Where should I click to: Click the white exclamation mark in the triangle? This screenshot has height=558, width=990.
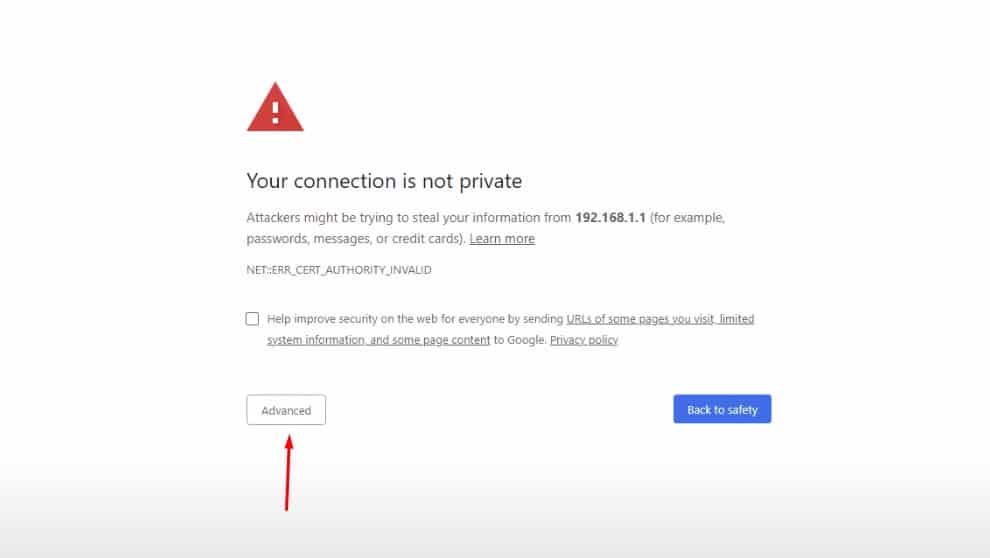[x=275, y=108]
